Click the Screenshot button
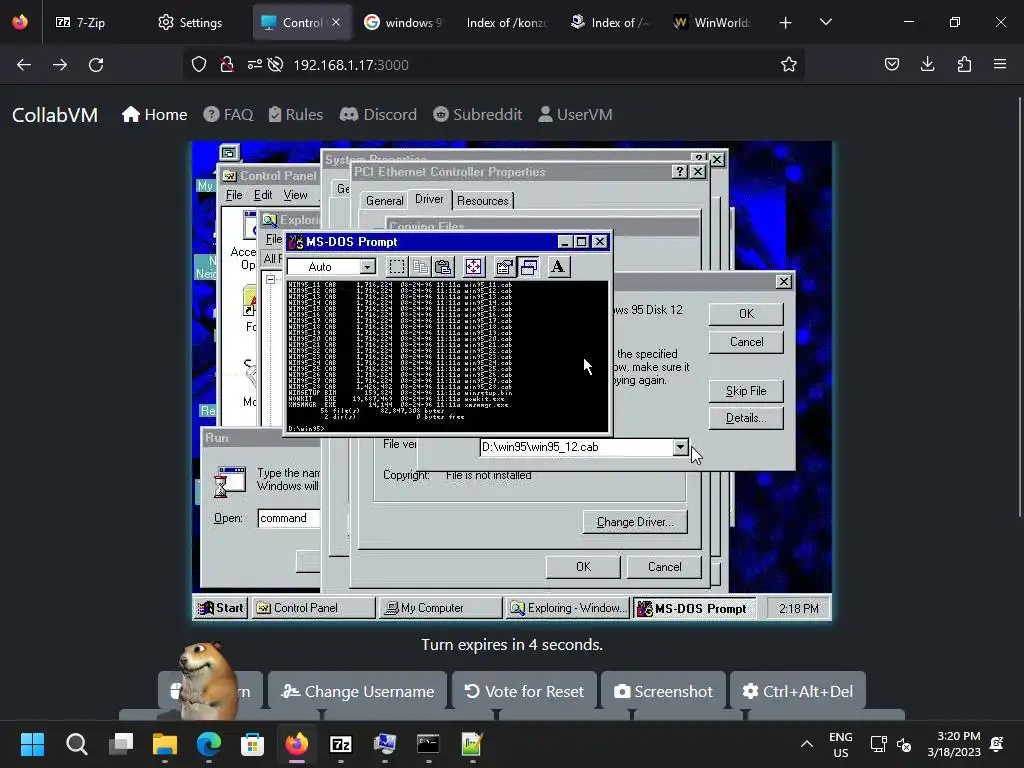1024x768 pixels. coord(663,691)
